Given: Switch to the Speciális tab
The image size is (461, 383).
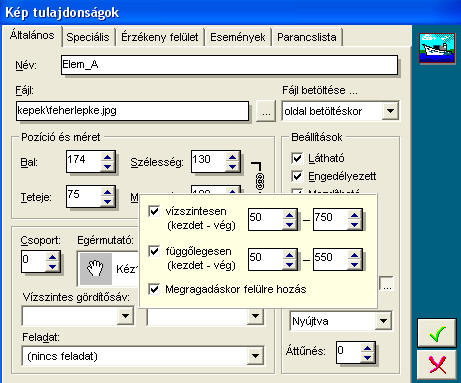Looking at the screenshot, I should pos(88,37).
